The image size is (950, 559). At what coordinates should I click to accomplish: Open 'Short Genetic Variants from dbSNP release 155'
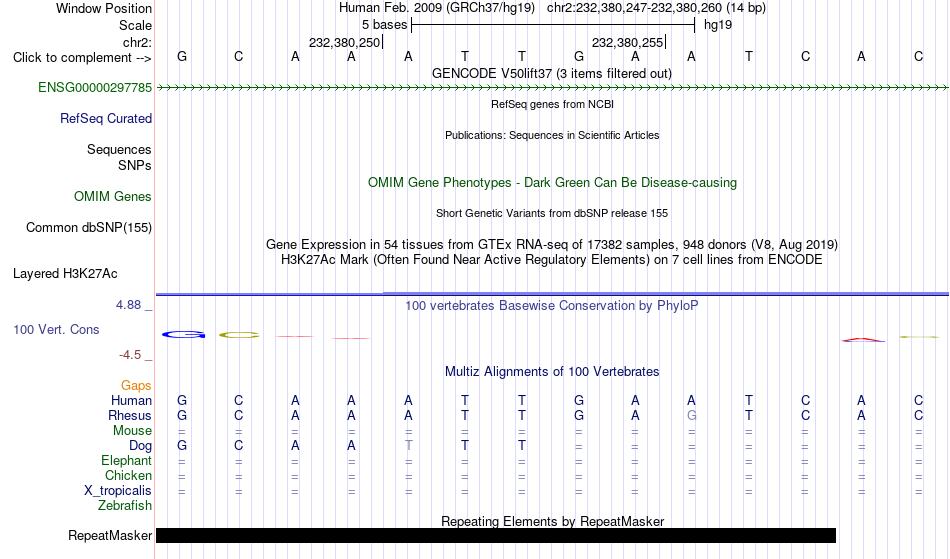[552, 213]
